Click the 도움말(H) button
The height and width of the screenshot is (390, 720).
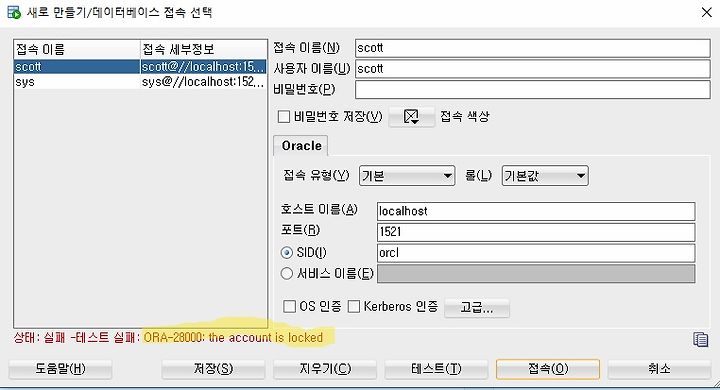pyautogui.click(x=60, y=369)
